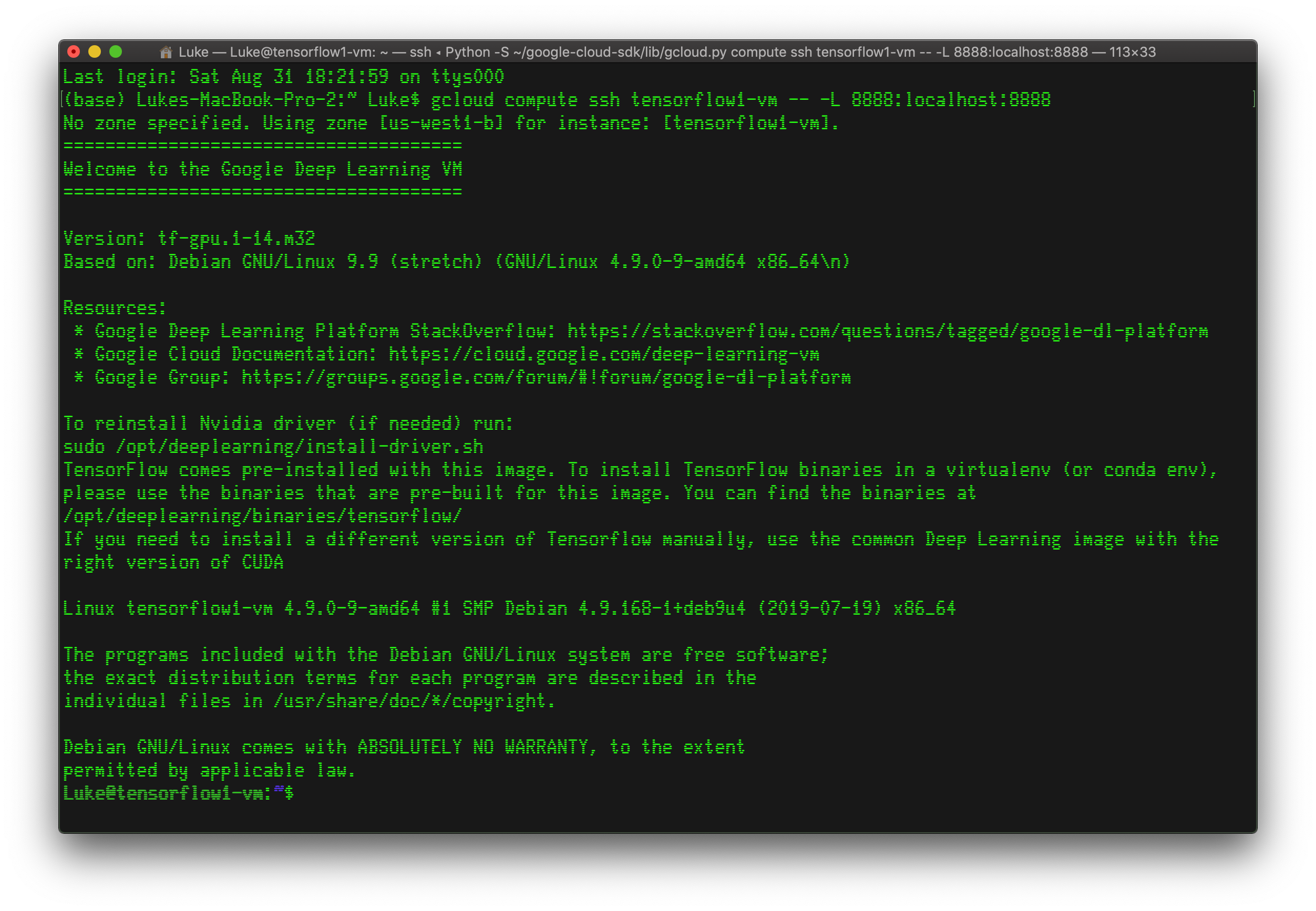Click the left bracket mark before (base) prompt
Viewport: 1316px width, 911px height.
(62, 100)
